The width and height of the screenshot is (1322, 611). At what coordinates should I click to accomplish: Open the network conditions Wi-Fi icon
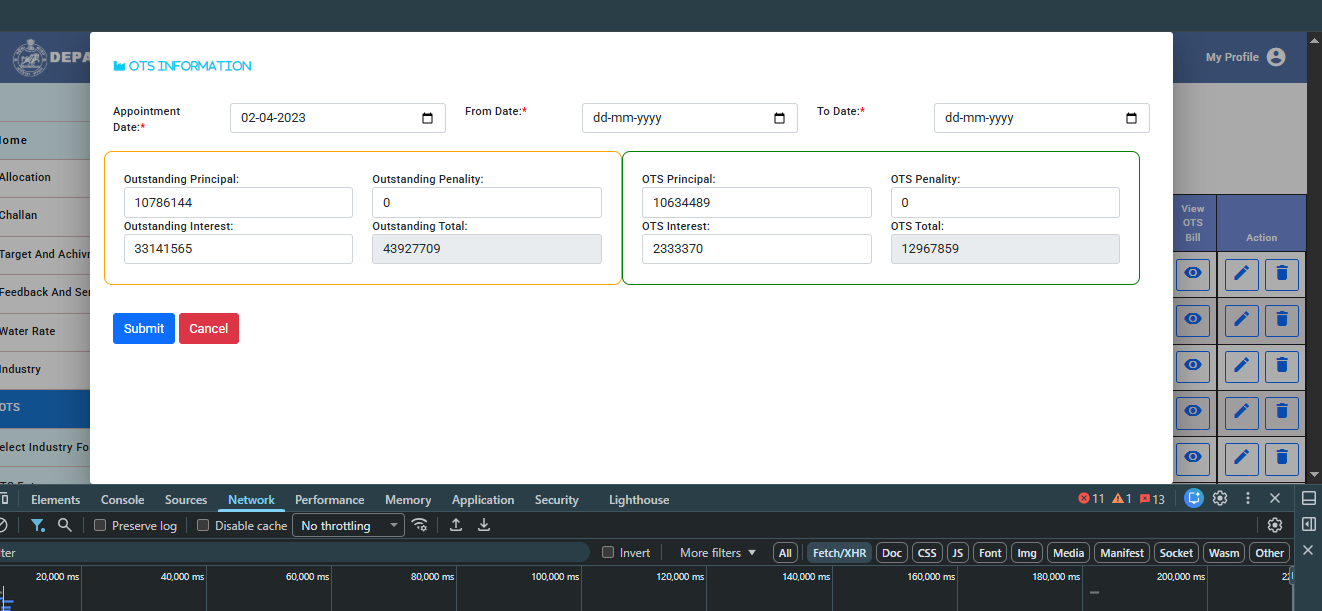tap(420, 525)
